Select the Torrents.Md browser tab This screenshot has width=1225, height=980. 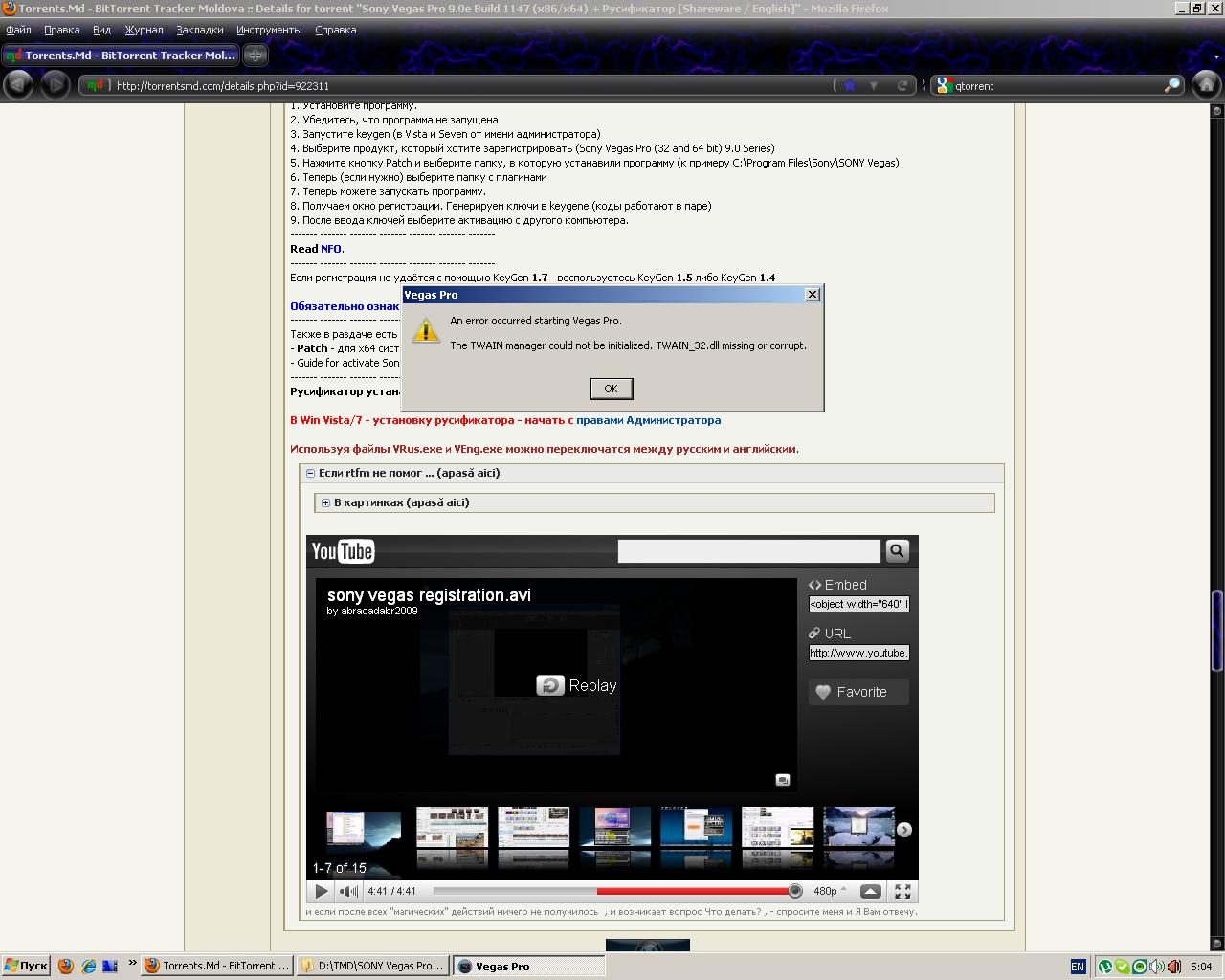click(121, 56)
